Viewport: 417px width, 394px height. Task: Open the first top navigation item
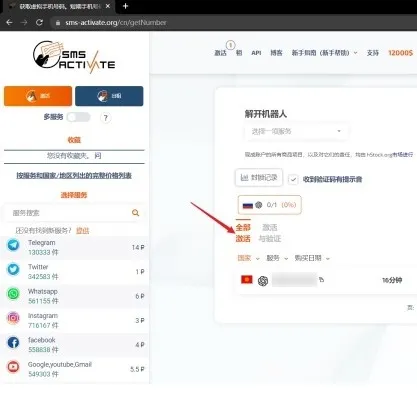click(220, 53)
